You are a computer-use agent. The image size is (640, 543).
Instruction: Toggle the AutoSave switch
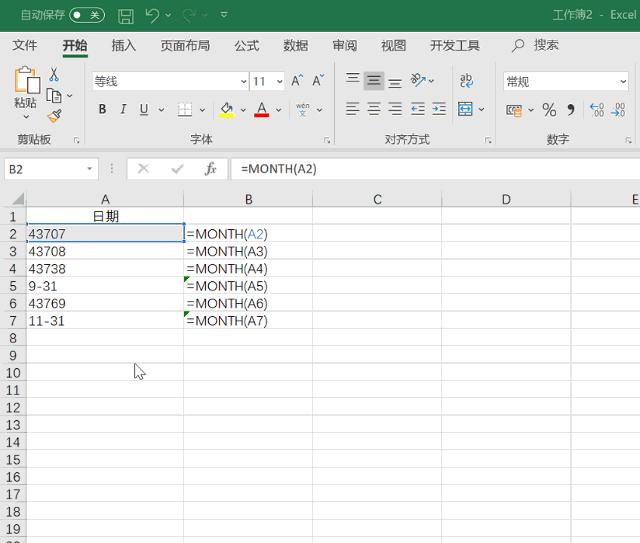87,15
